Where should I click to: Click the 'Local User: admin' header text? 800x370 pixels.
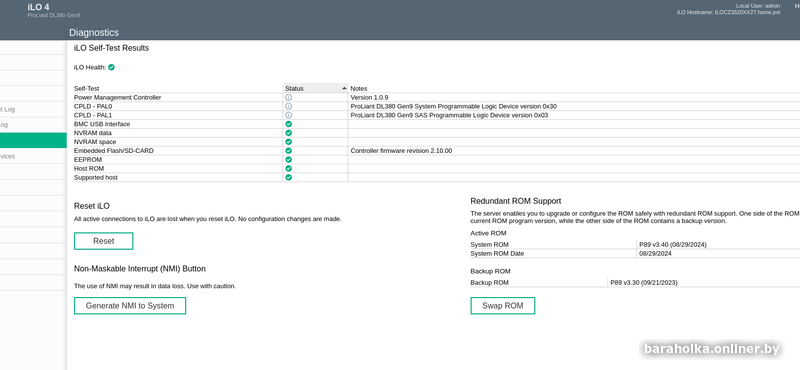[758, 5]
